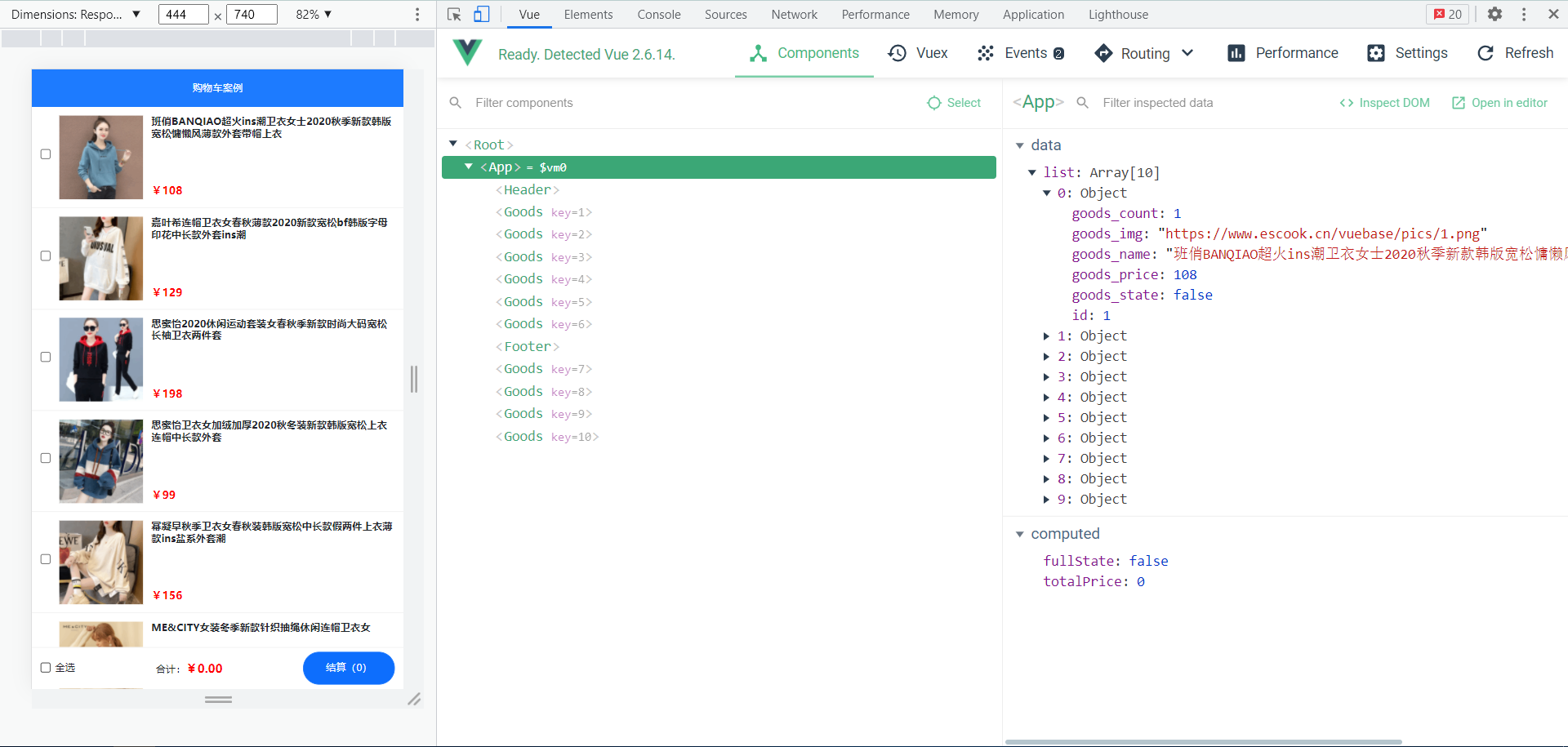Screen dimensions: 1568x747
Task: Click the Routing diamond icon
Action: (1103, 53)
